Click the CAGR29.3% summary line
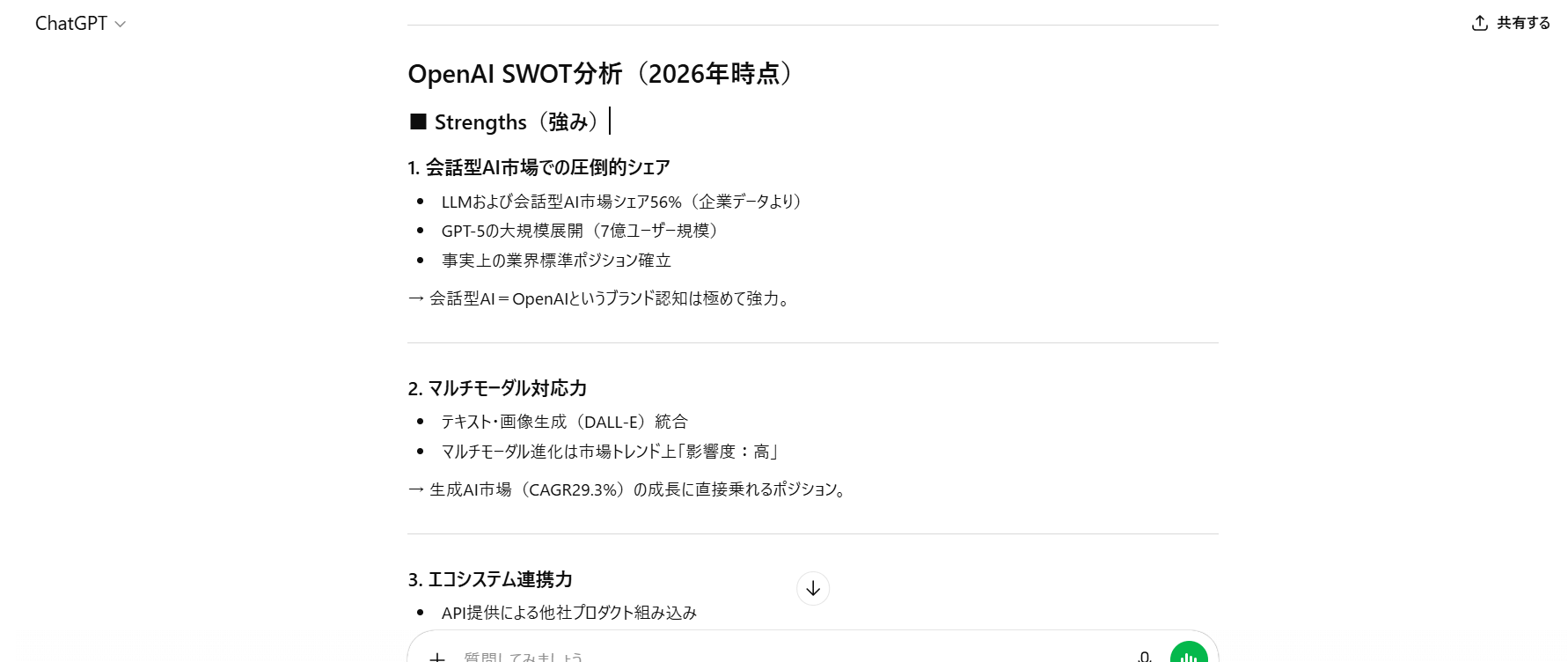 tap(631, 489)
